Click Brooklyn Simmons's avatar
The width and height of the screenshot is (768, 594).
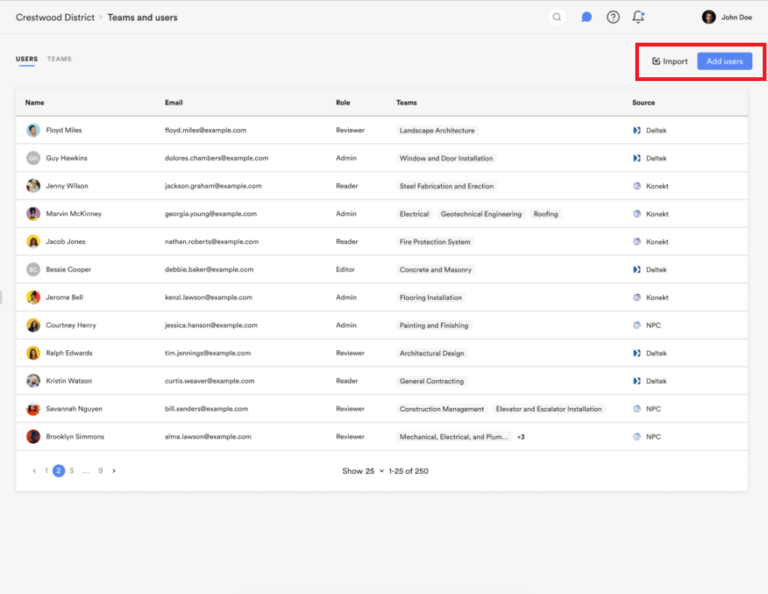[x=33, y=436]
